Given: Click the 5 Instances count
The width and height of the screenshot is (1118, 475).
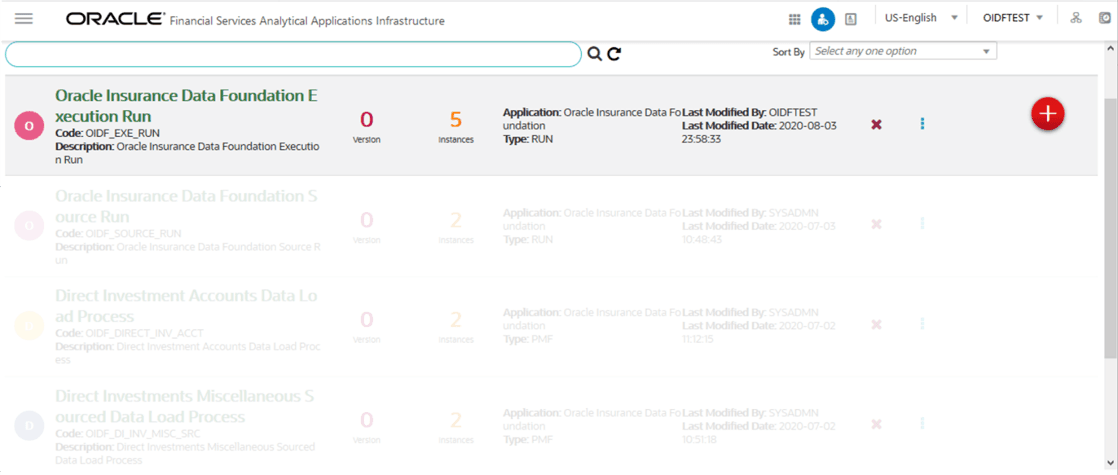Looking at the screenshot, I should pyautogui.click(x=456, y=119).
